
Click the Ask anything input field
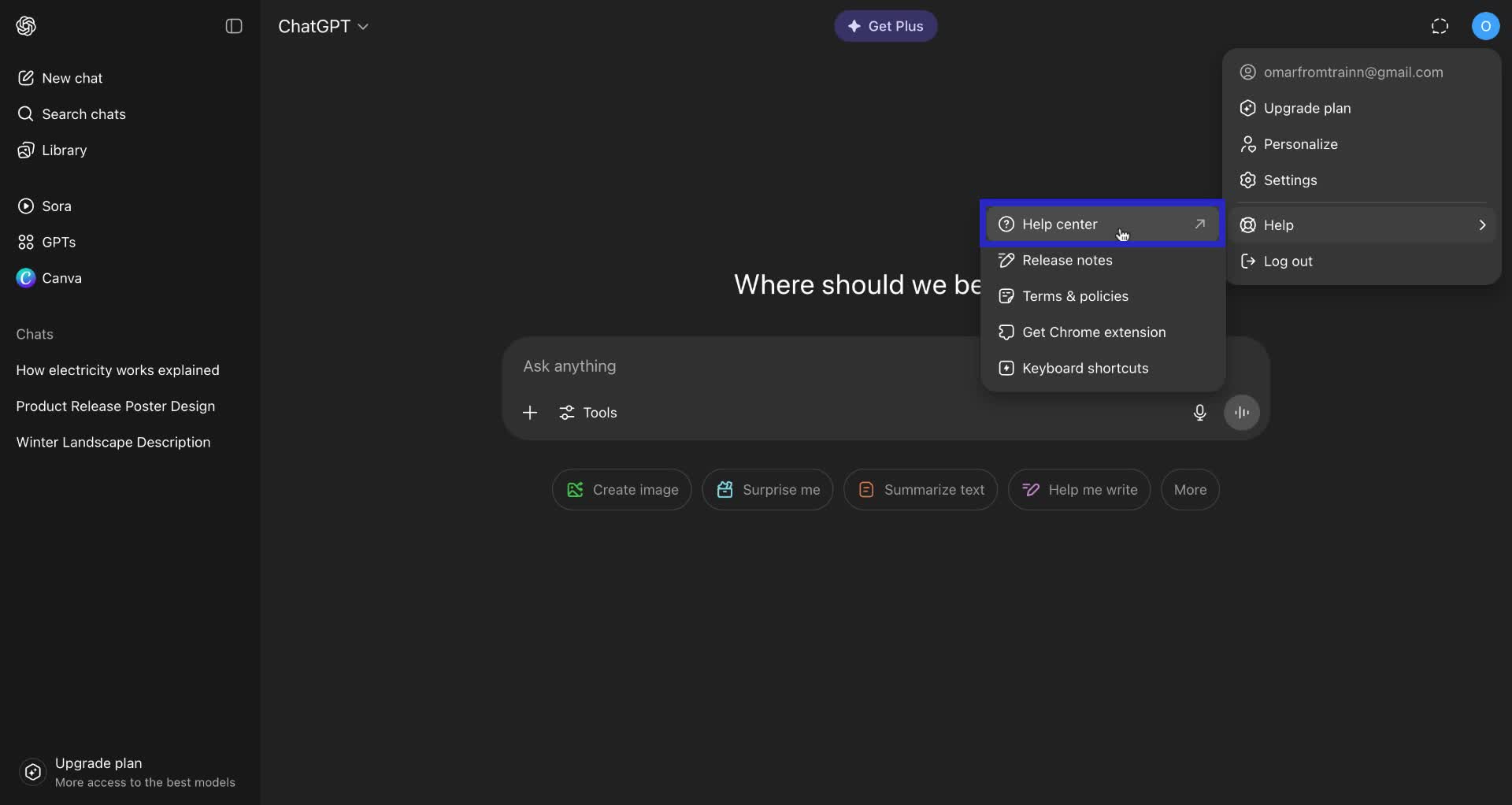click(x=740, y=366)
